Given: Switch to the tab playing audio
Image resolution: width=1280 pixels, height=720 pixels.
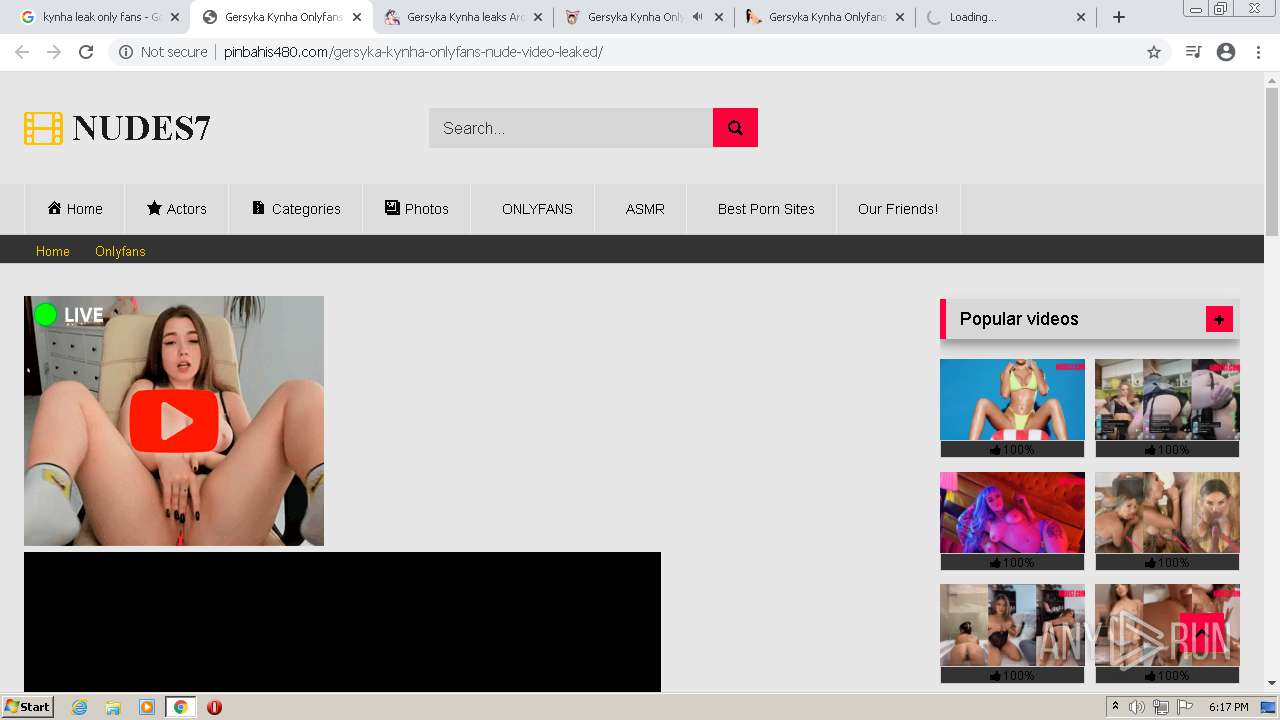Looking at the screenshot, I should 644,17.
